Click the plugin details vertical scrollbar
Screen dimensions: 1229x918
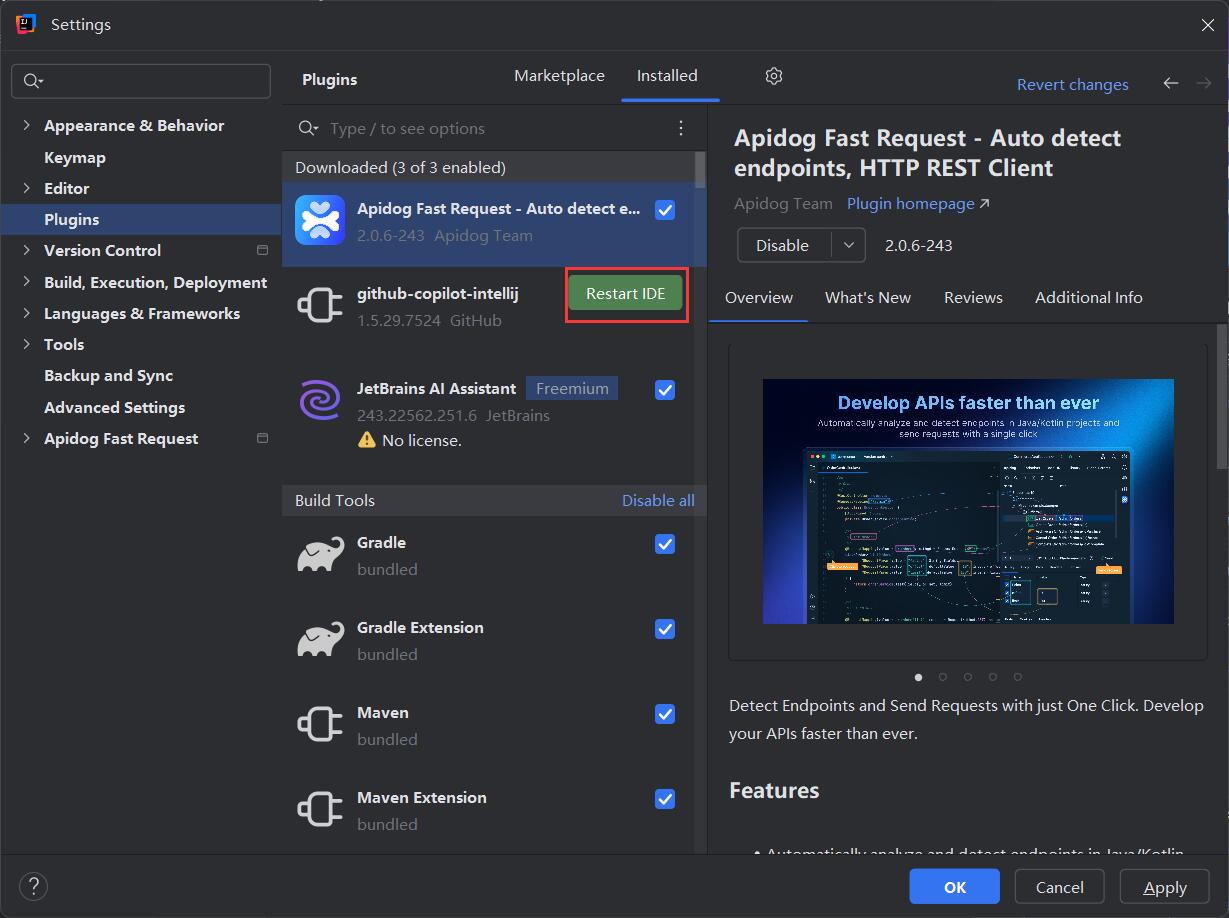click(x=1222, y=396)
